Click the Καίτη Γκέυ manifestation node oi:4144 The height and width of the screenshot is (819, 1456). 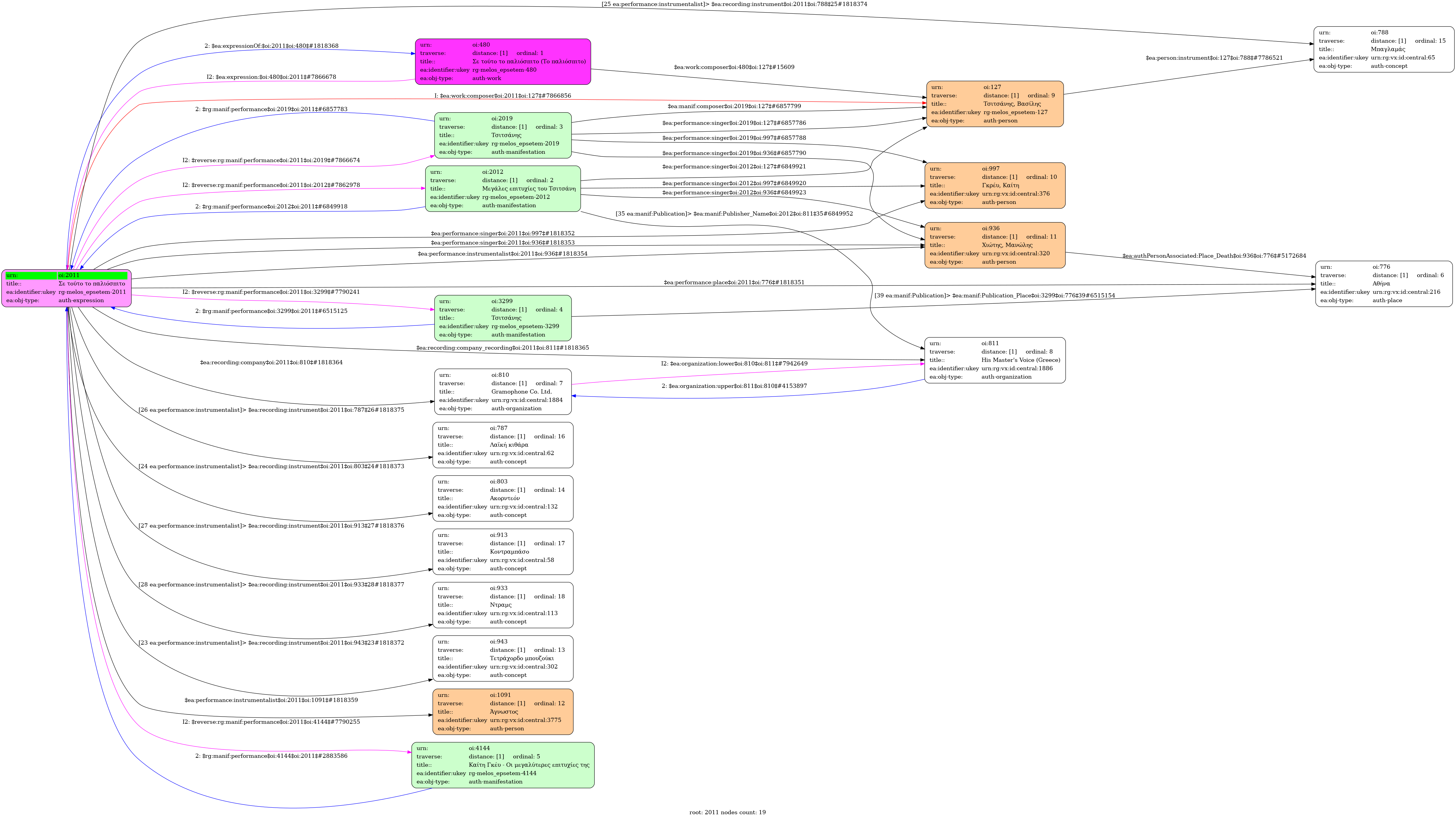[503, 765]
